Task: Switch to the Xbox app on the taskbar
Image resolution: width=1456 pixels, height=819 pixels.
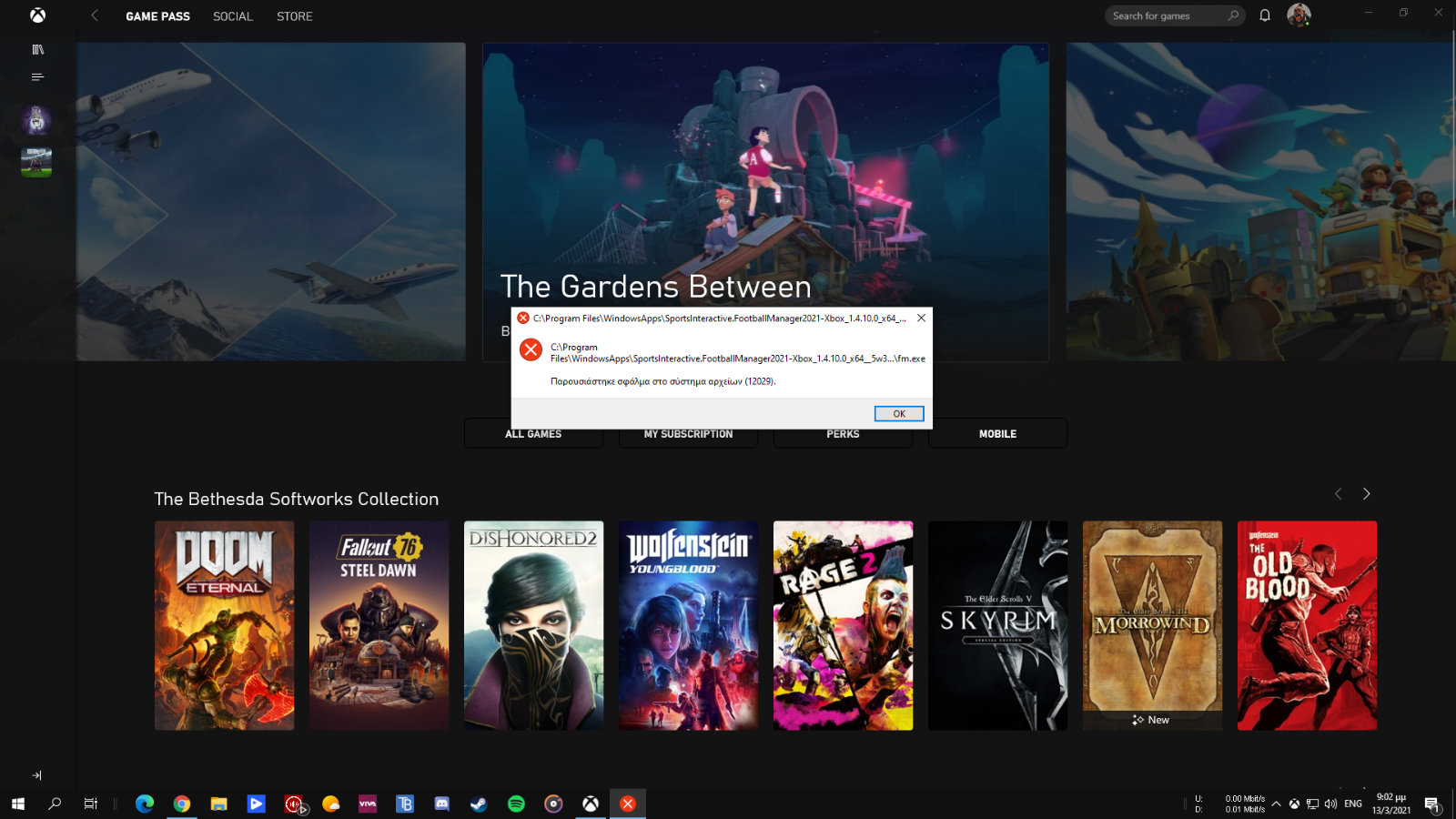Action: (x=591, y=804)
